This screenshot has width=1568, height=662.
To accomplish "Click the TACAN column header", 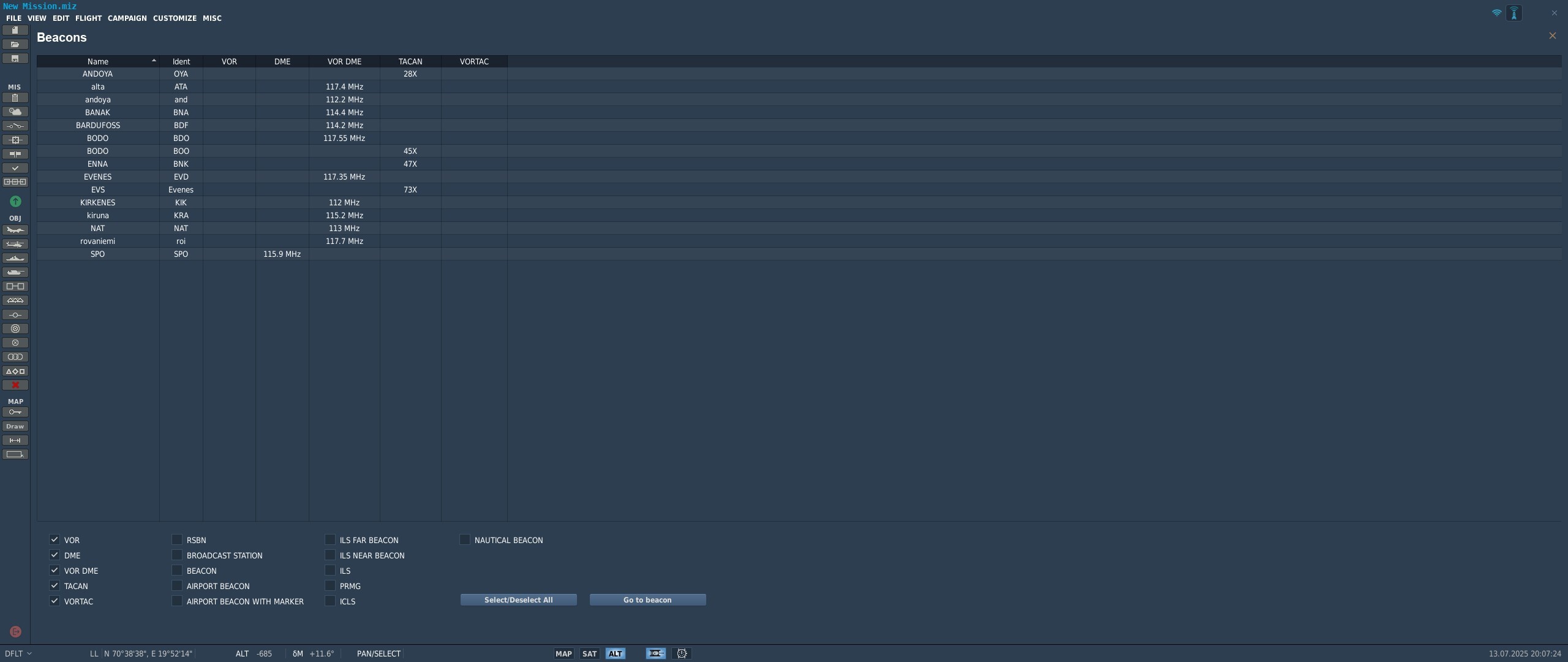I will click(410, 61).
